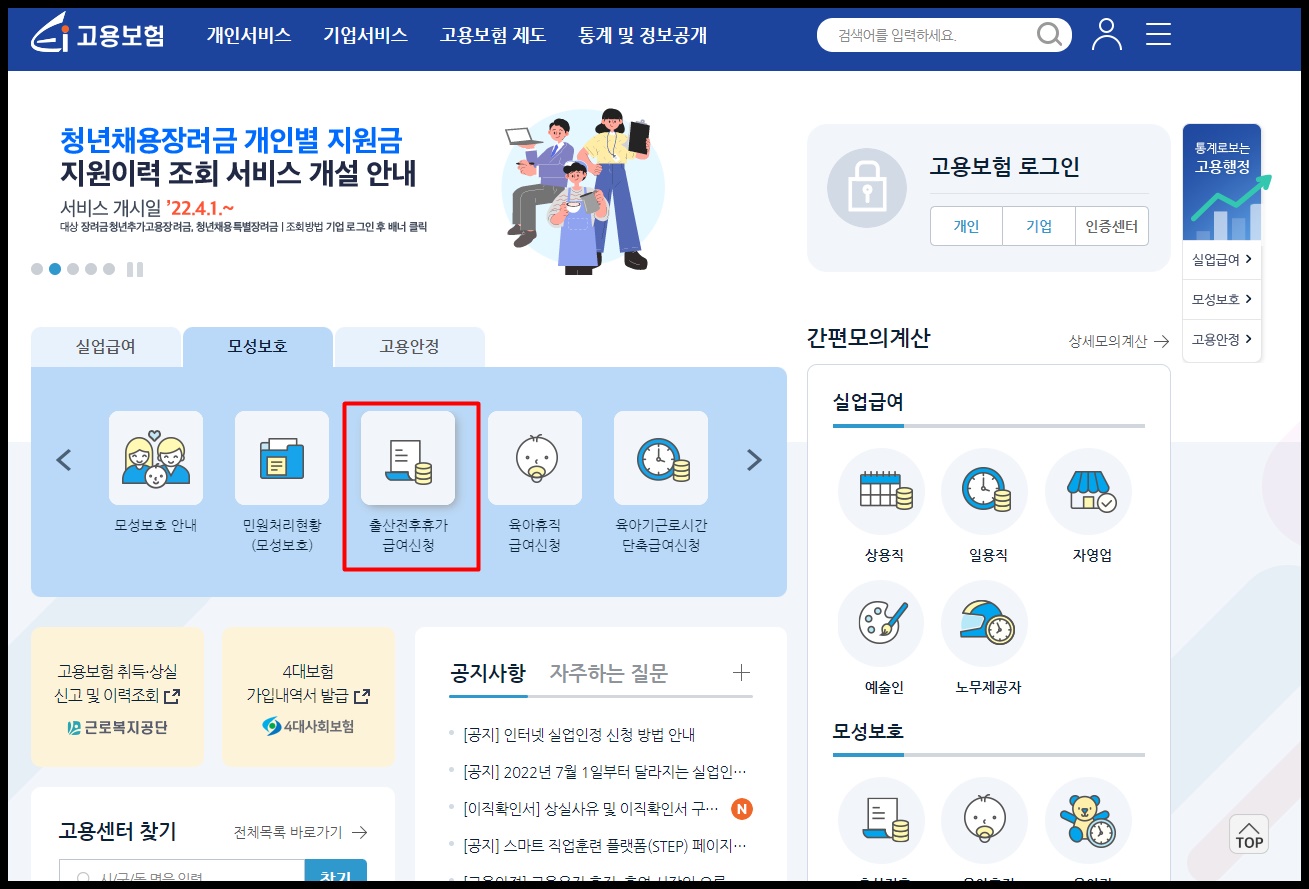Viewport: 1309px width, 889px height.
Task: Select second banner slide dot
Action: coord(55,269)
